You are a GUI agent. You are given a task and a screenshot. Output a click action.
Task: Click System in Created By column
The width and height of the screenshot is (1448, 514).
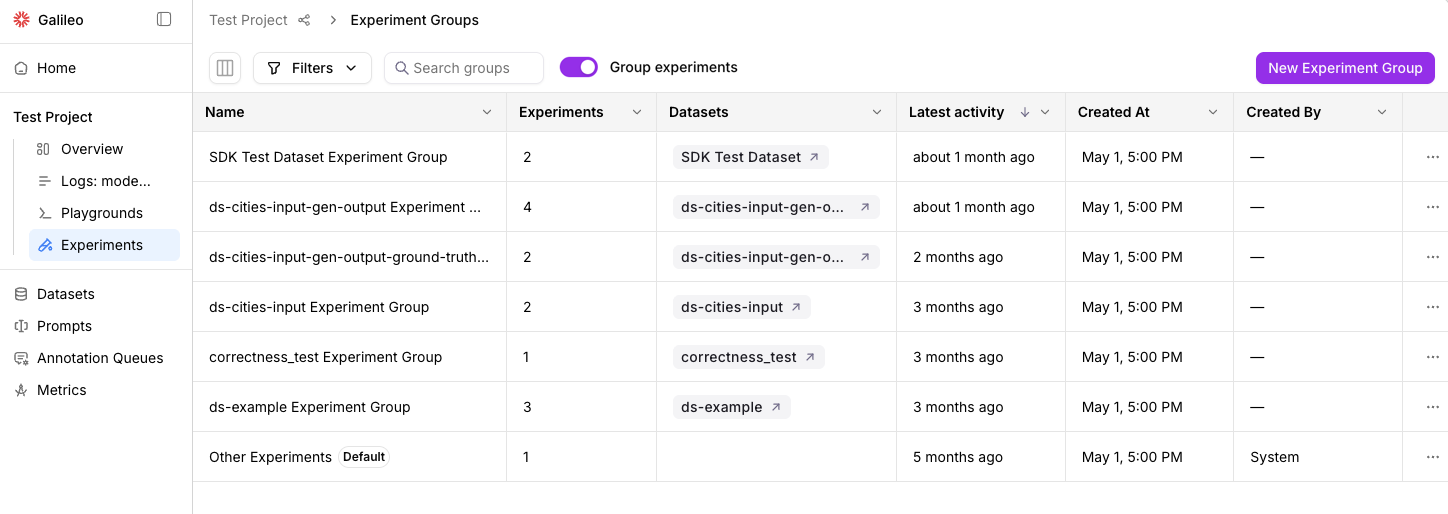click(1275, 457)
